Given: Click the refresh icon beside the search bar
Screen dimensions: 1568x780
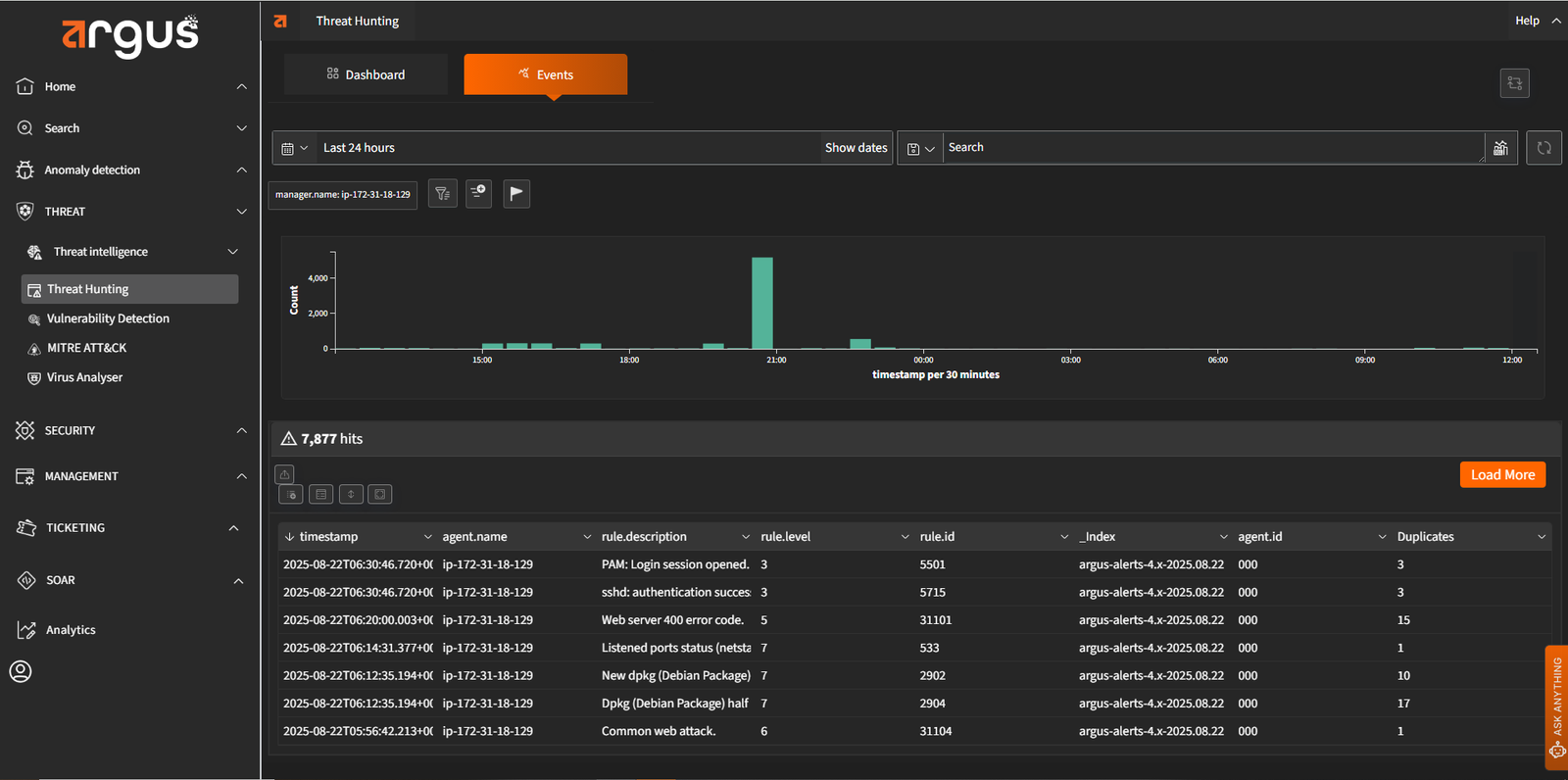Looking at the screenshot, I should coord(1543,148).
